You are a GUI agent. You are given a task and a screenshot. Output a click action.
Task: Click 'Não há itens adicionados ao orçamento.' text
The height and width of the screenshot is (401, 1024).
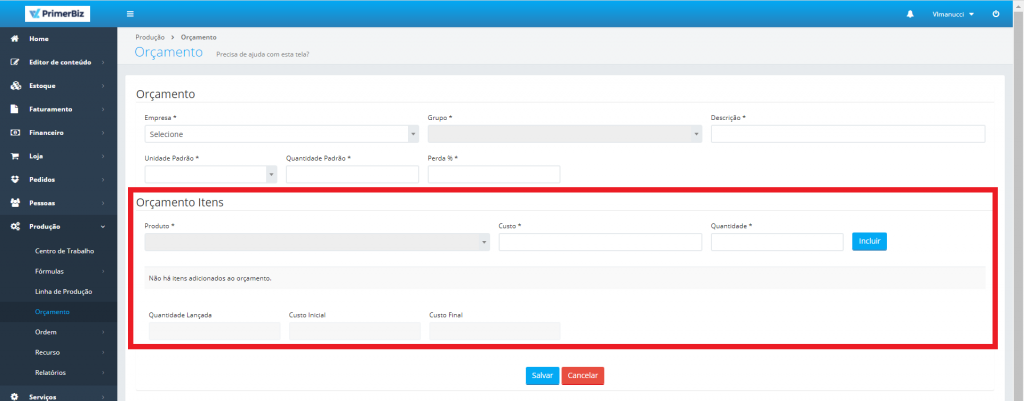(210, 278)
